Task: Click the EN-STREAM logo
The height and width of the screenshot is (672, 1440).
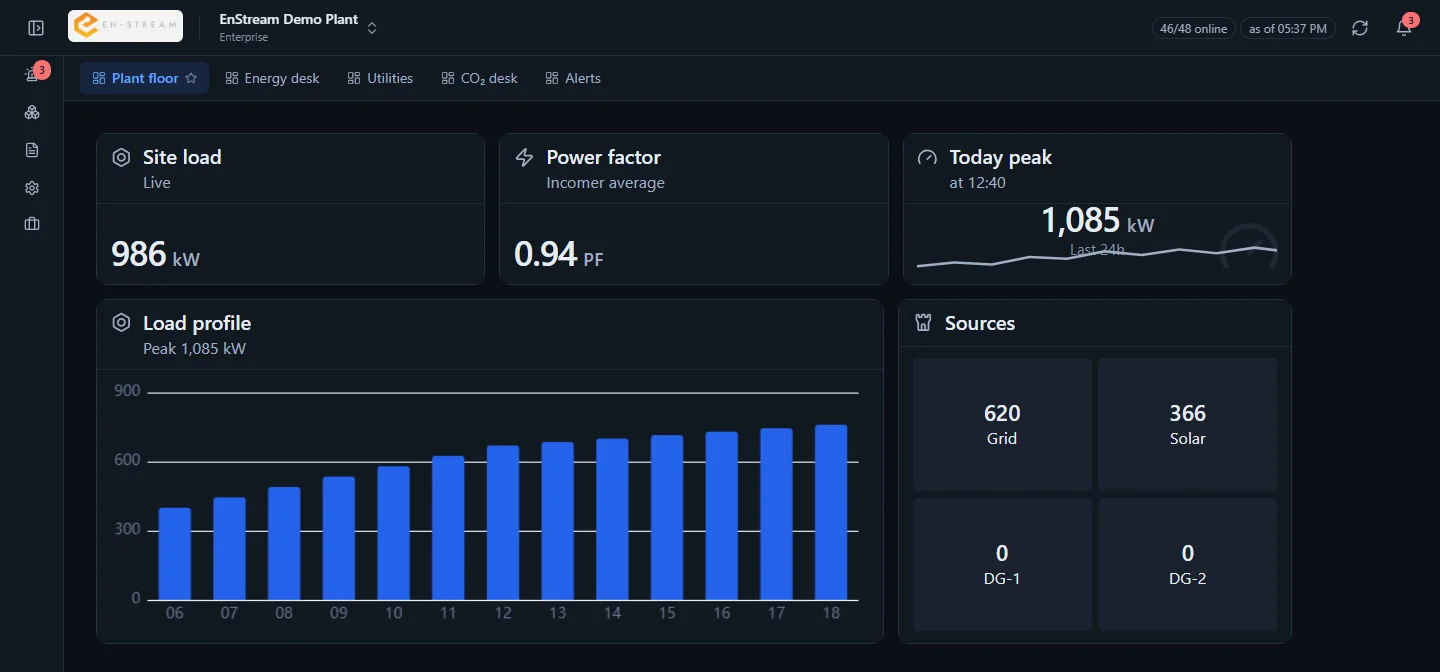Action: coord(125,26)
